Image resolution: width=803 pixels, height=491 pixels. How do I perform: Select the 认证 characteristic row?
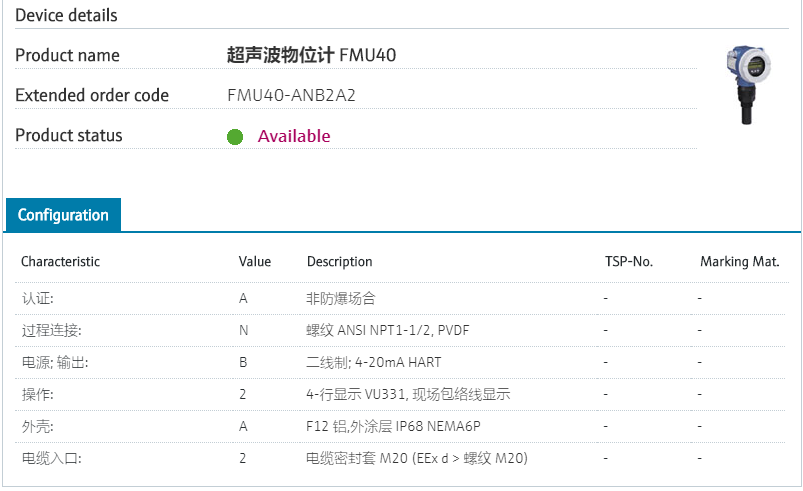[x=38, y=298]
